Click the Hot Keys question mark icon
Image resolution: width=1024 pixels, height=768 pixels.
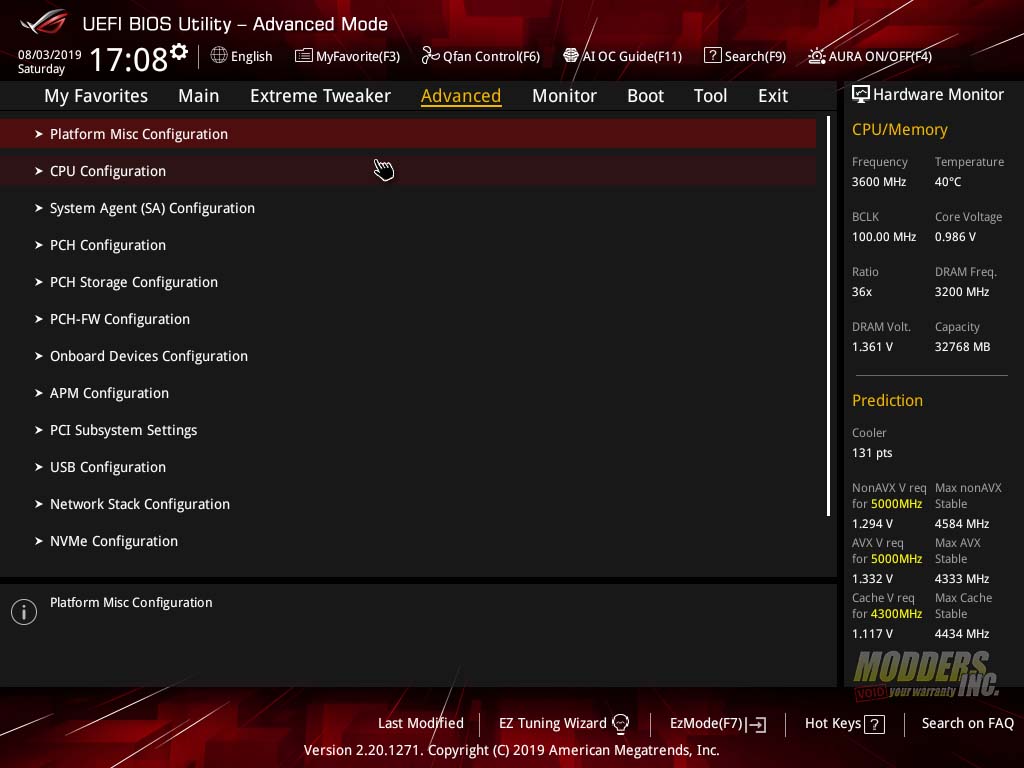click(x=874, y=724)
